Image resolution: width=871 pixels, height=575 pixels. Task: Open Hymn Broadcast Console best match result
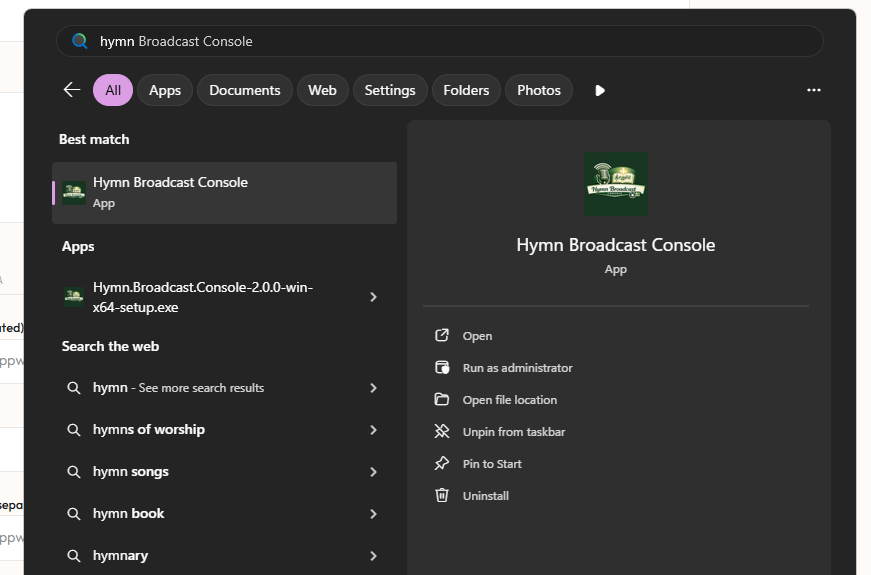coord(224,193)
